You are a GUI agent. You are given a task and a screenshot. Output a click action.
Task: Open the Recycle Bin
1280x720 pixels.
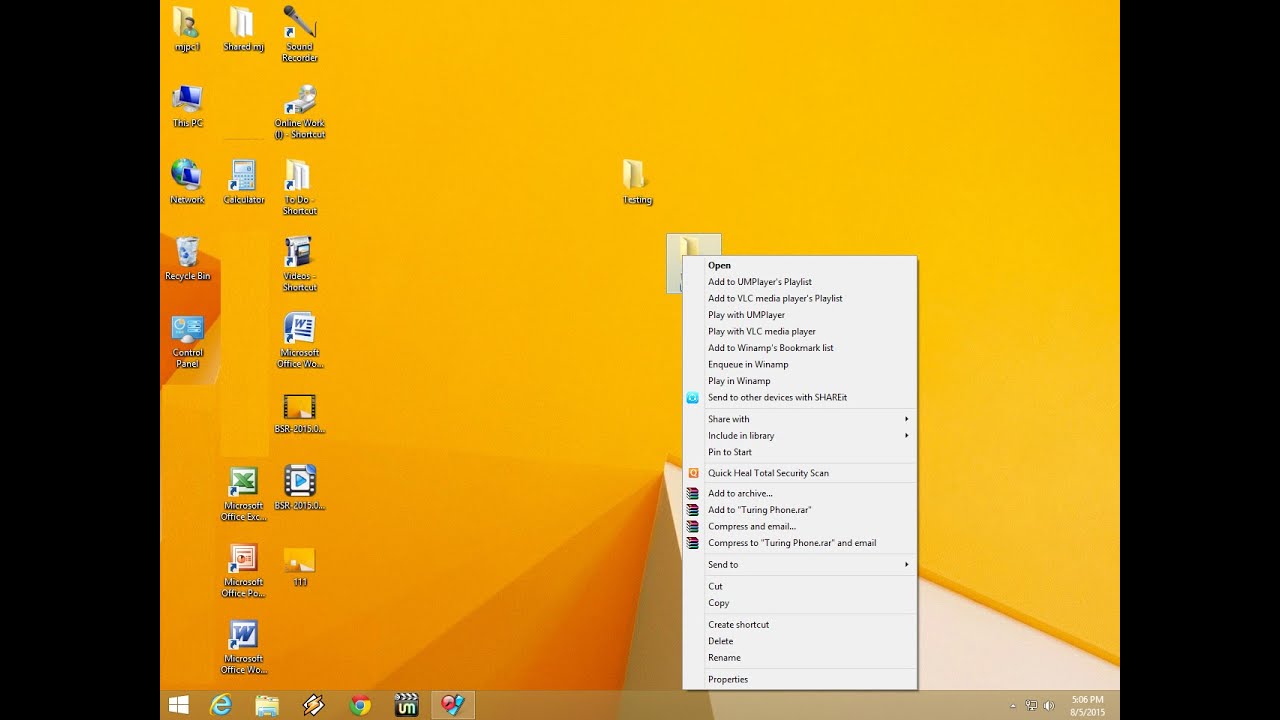pyautogui.click(x=187, y=258)
